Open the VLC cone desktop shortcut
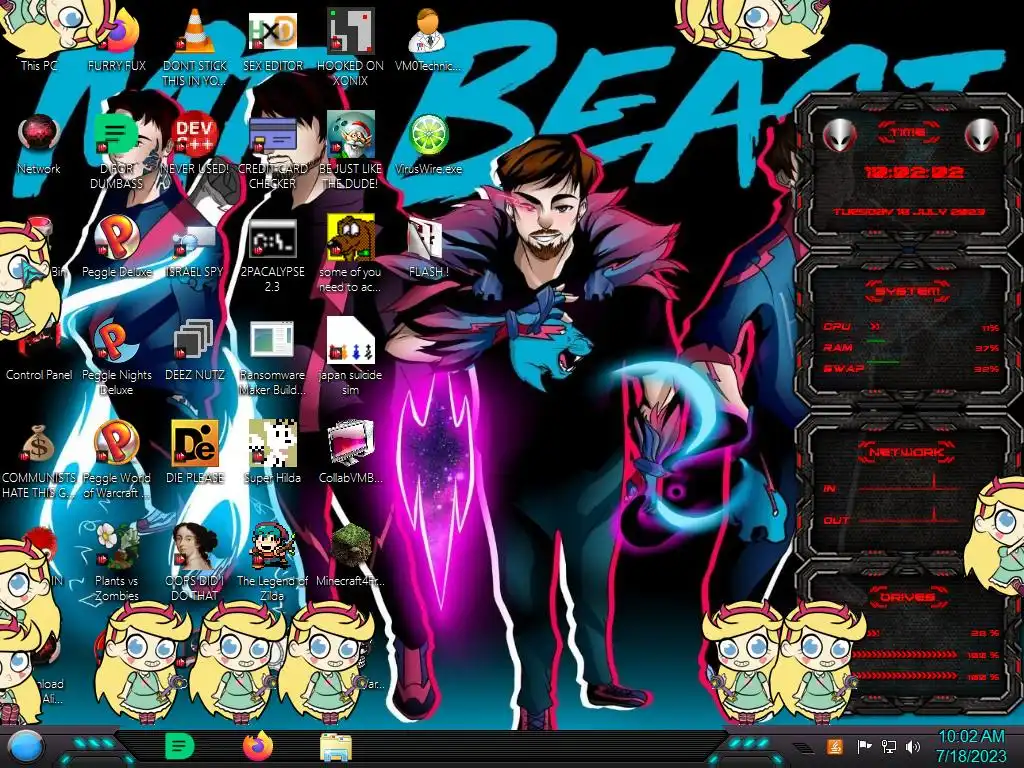 point(195,47)
